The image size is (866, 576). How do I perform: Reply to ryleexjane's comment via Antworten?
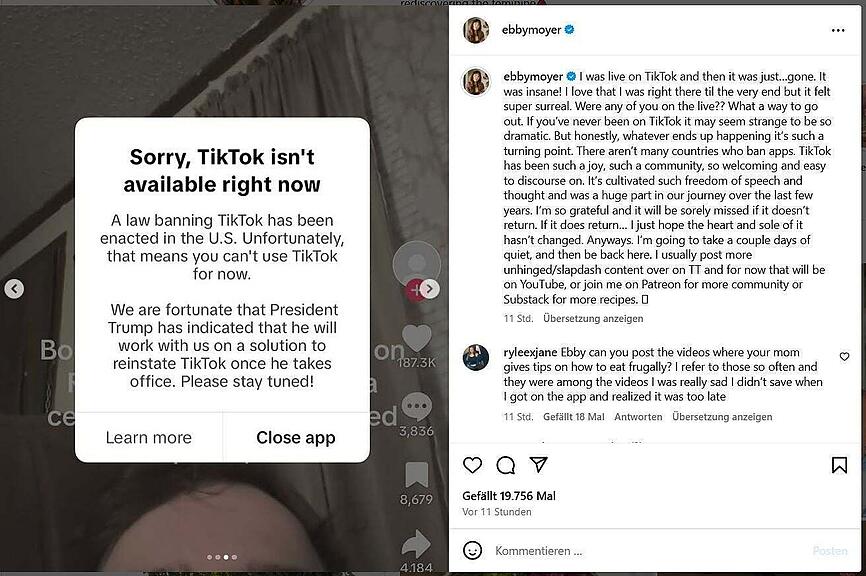pyautogui.click(x=638, y=417)
